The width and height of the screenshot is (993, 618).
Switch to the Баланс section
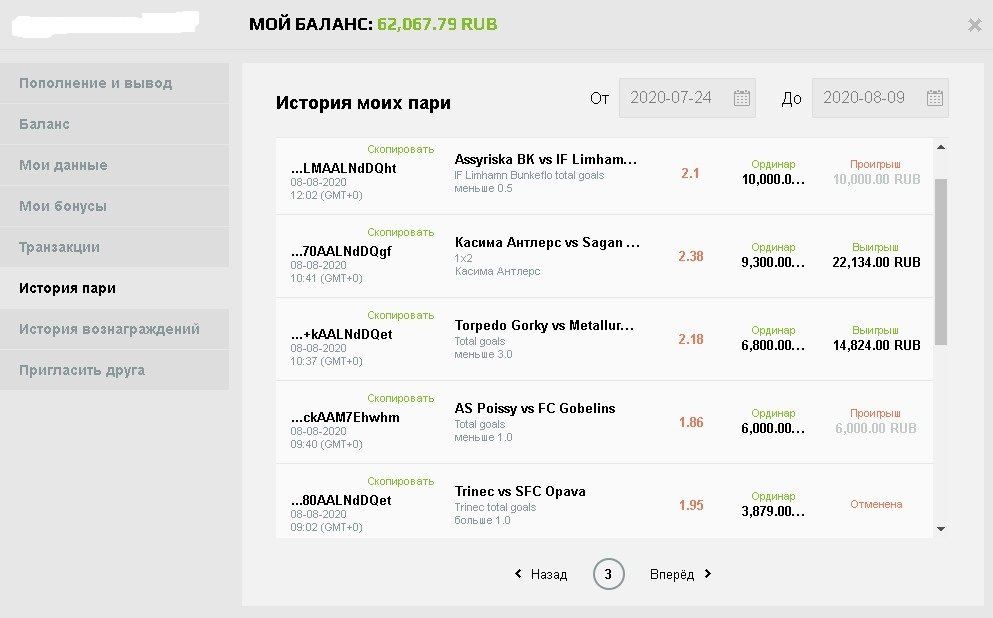44,124
